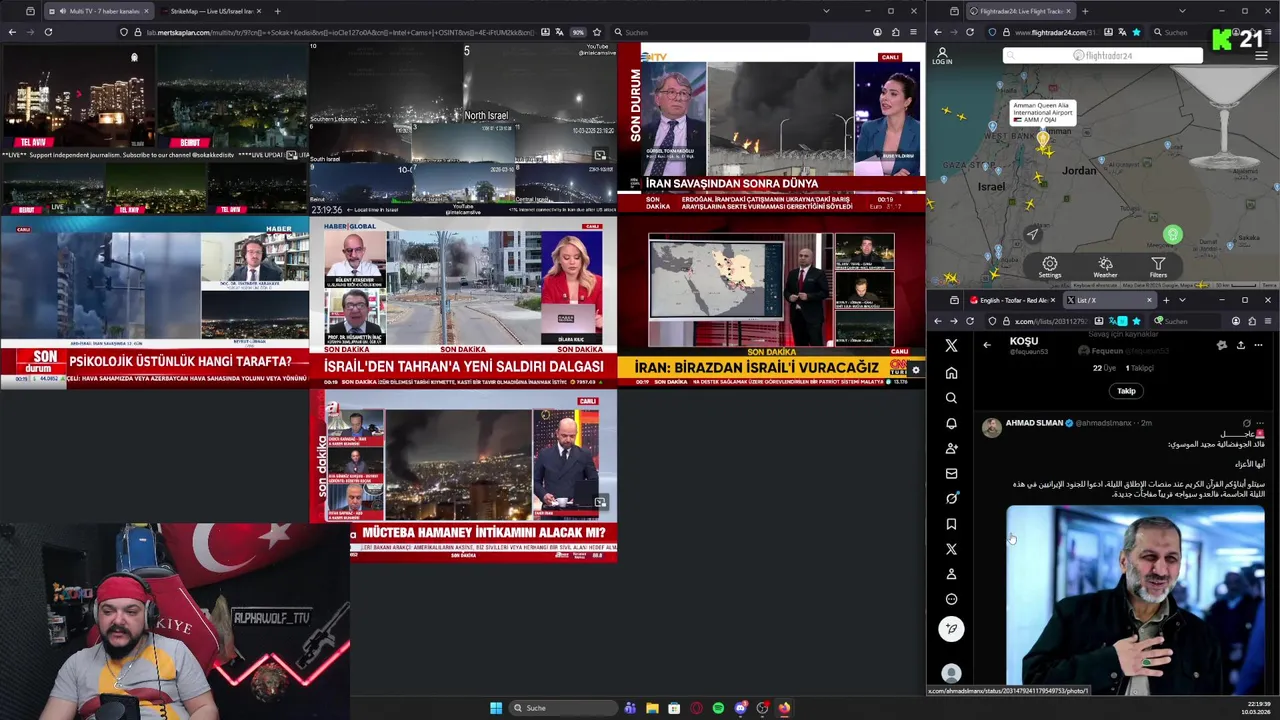The width and height of the screenshot is (1280, 720).
Task: Open more options for KOŞU list
Action: click(x=1258, y=345)
